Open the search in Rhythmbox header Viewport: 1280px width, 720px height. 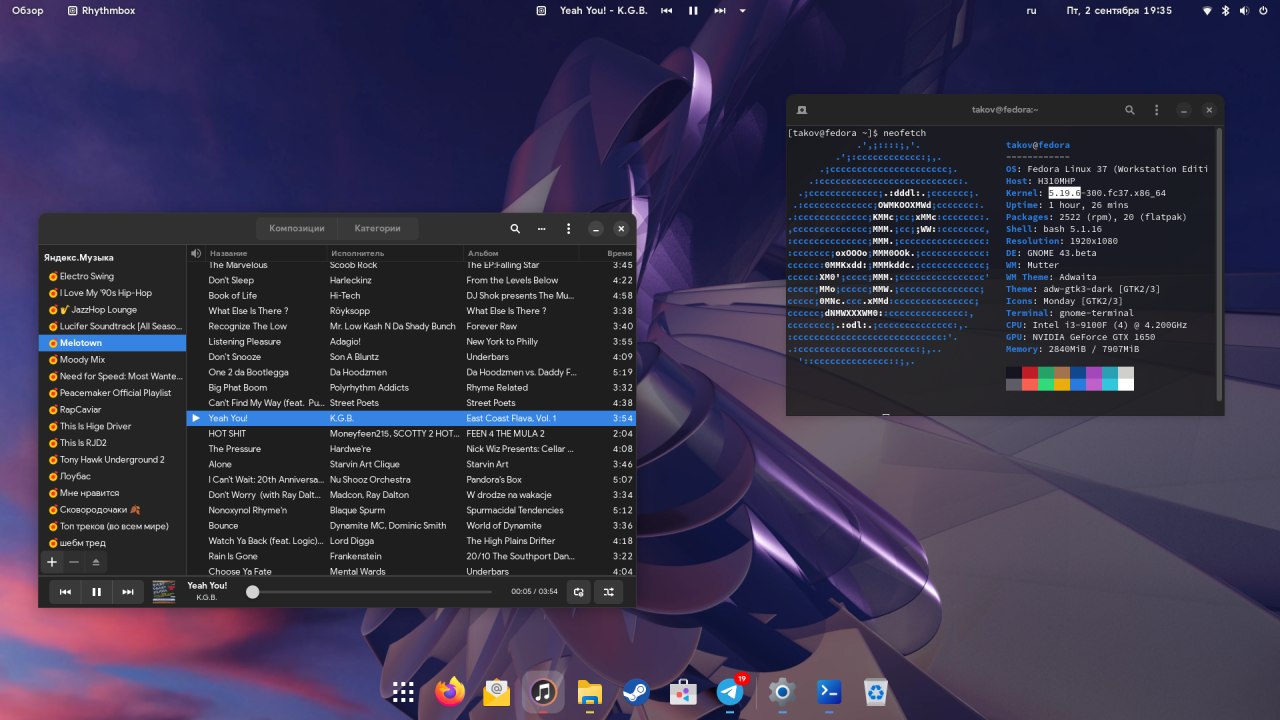coord(515,228)
